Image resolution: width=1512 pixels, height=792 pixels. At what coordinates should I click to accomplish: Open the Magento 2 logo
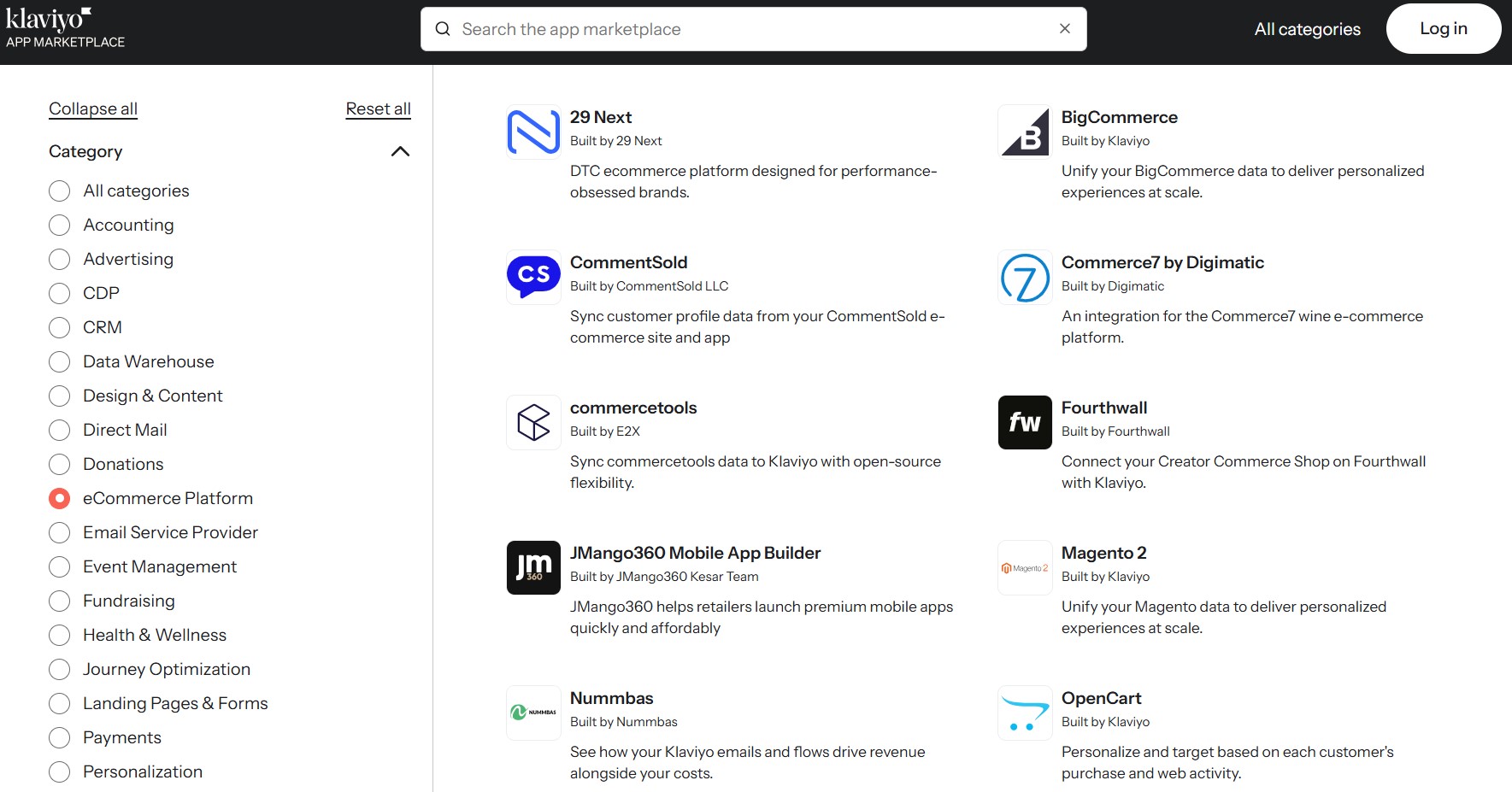[1025, 567]
